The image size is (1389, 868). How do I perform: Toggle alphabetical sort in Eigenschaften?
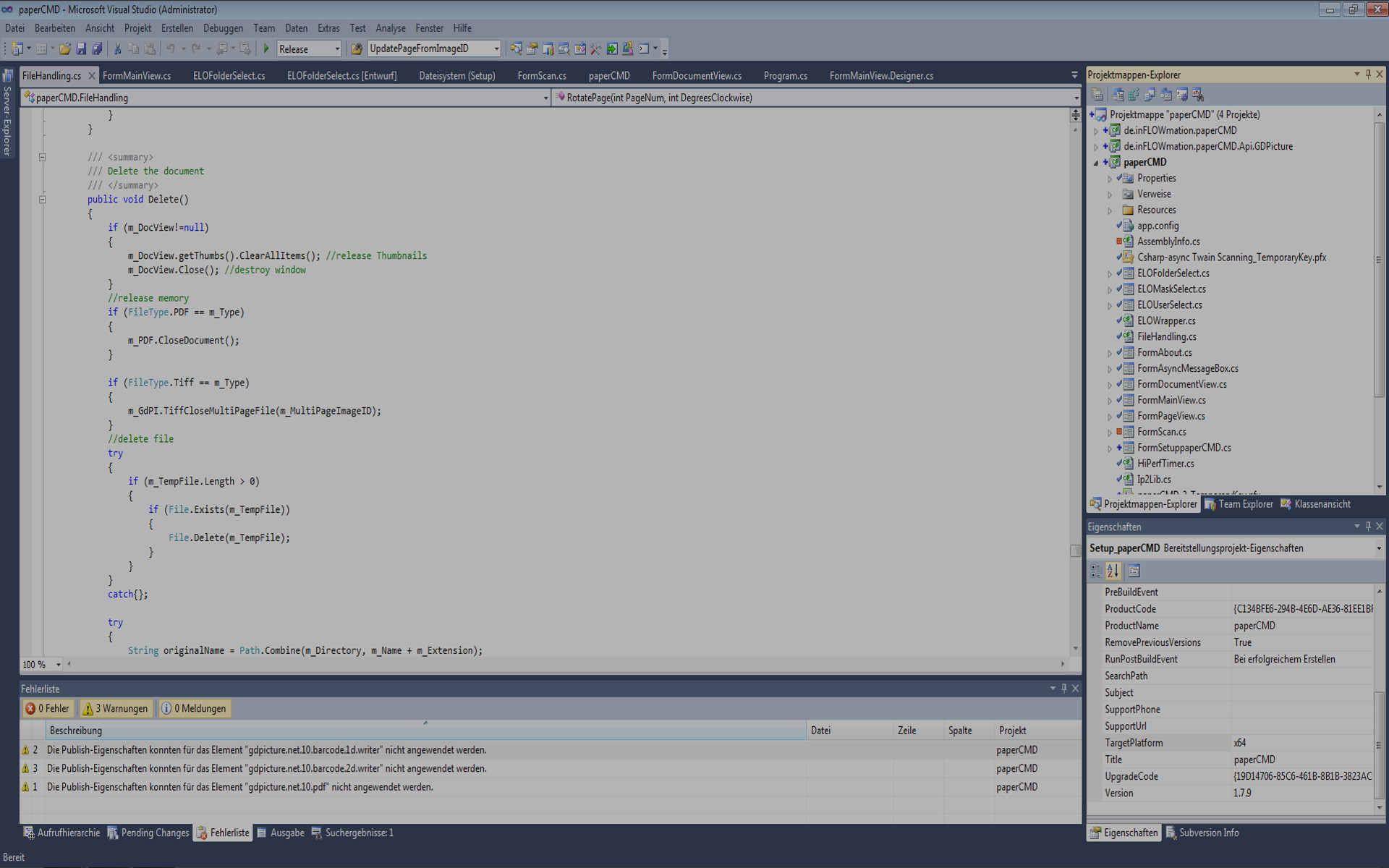point(1113,571)
